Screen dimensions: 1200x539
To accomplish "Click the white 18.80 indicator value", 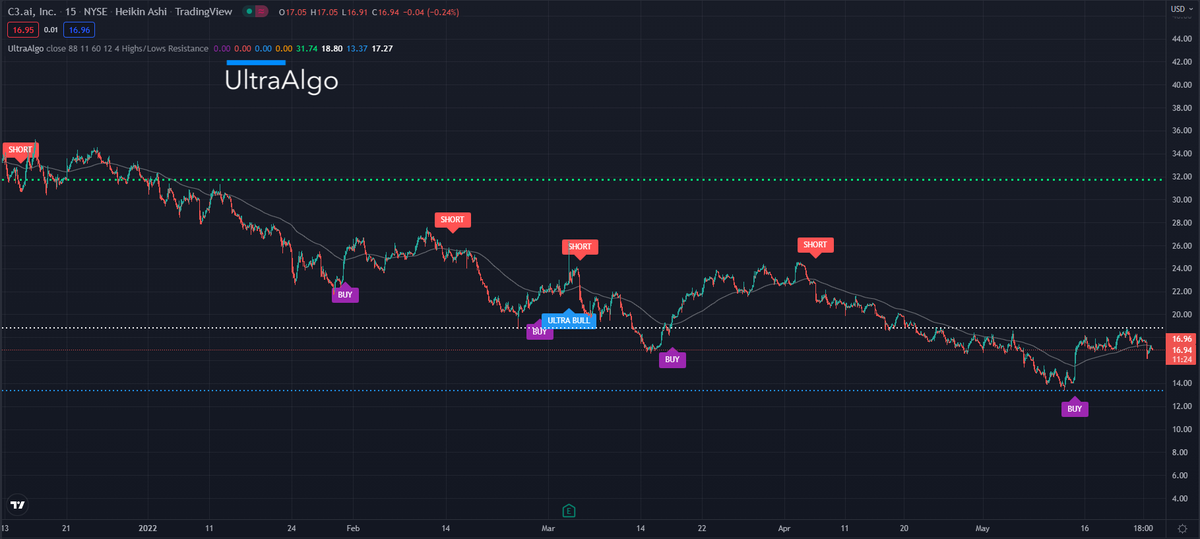I will (331, 48).
